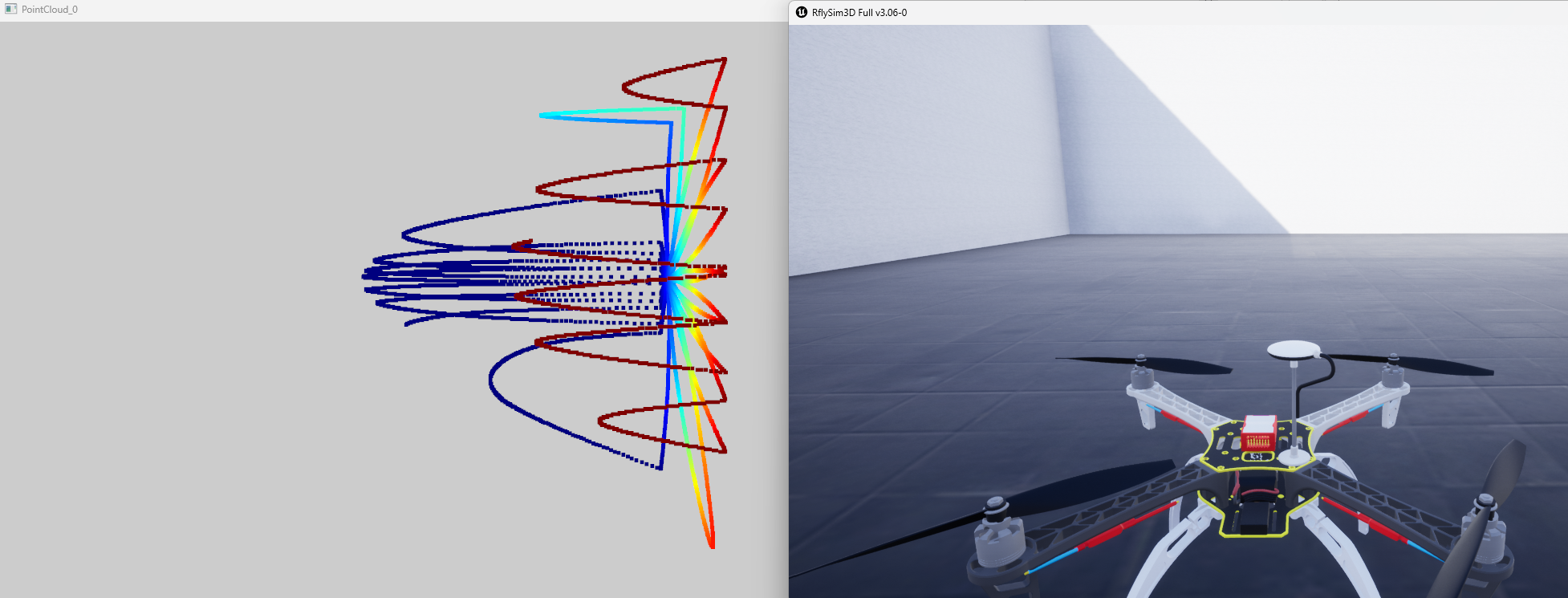
Task: Select the drone's front-right black propeller
Action: (x=1412, y=365)
